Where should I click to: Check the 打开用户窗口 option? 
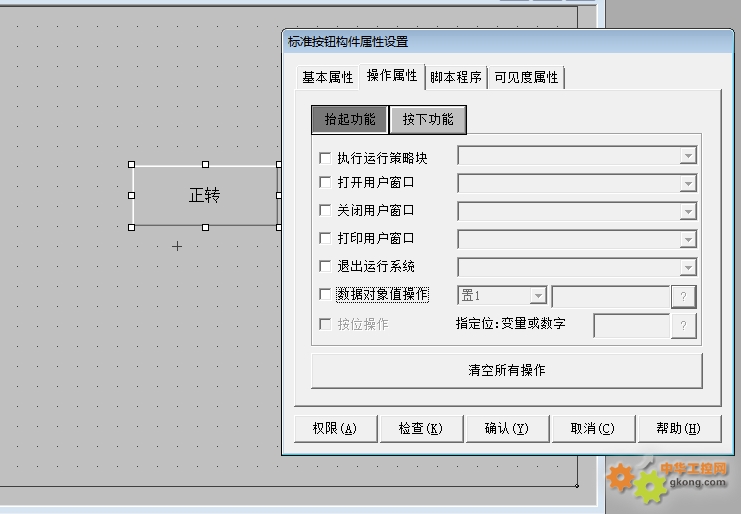click(x=325, y=182)
